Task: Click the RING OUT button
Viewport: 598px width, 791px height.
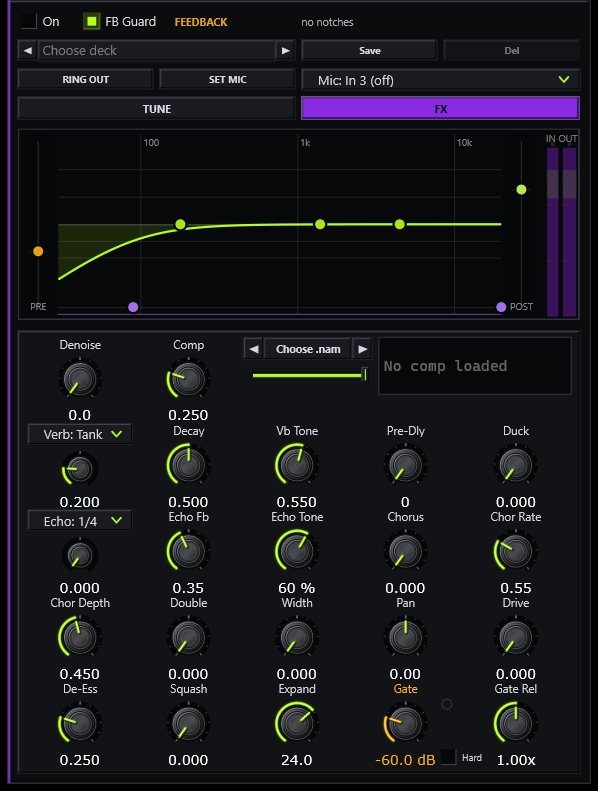Action: [85, 79]
